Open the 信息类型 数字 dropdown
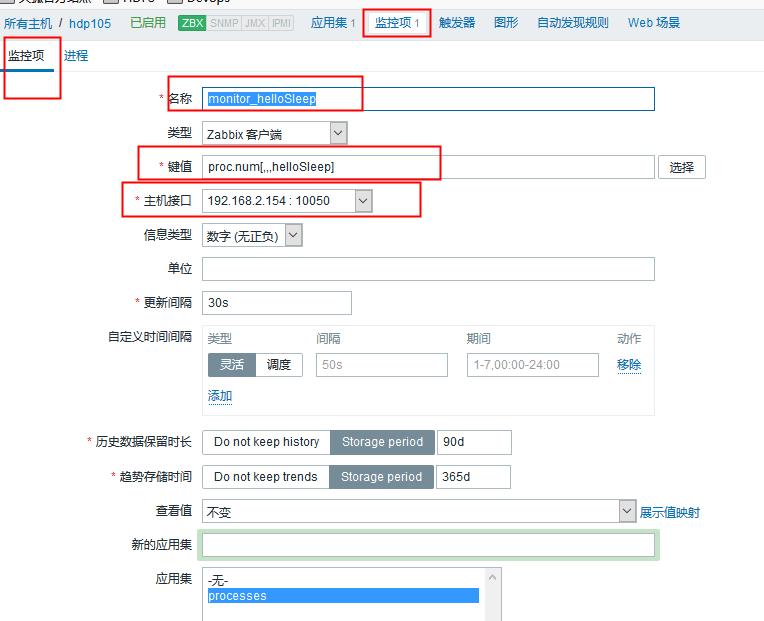 tap(252, 235)
